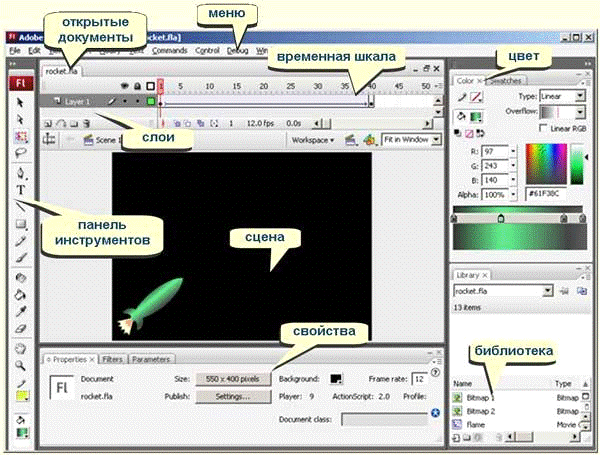This screenshot has width=600, height=455.
Task: Click the Edit Symbols icon
Action: (369, 140)
